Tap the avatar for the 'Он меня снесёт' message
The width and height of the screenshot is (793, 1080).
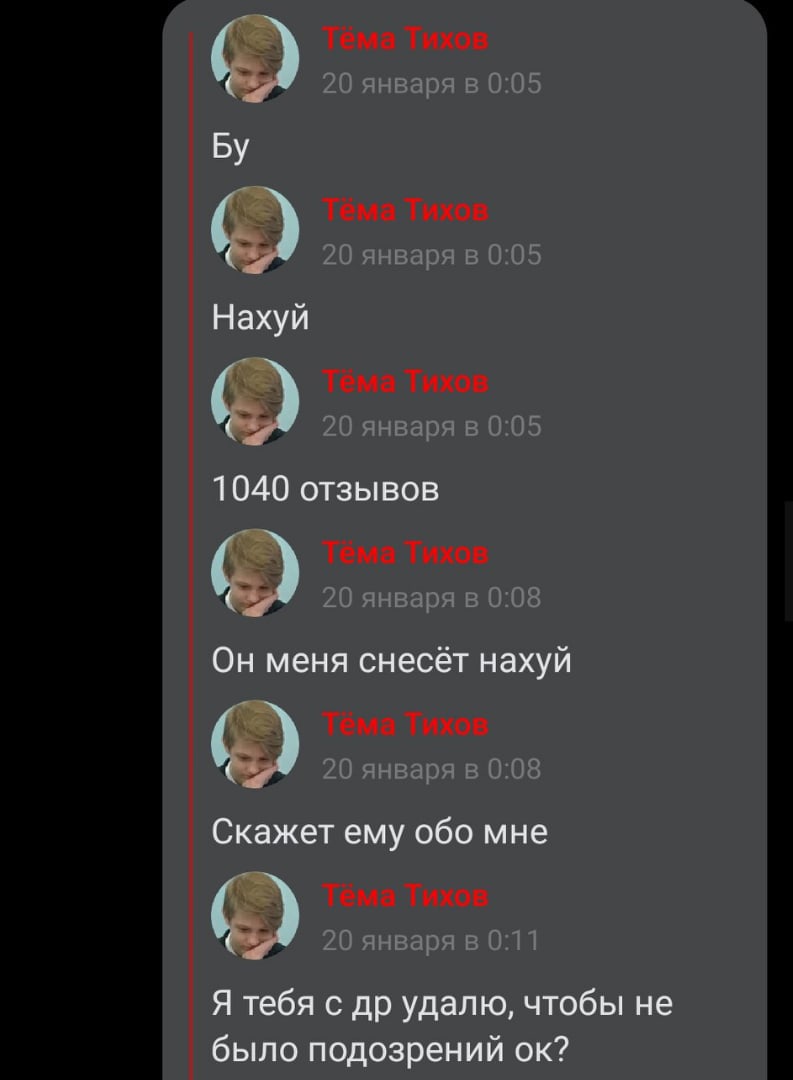point(255,573)
